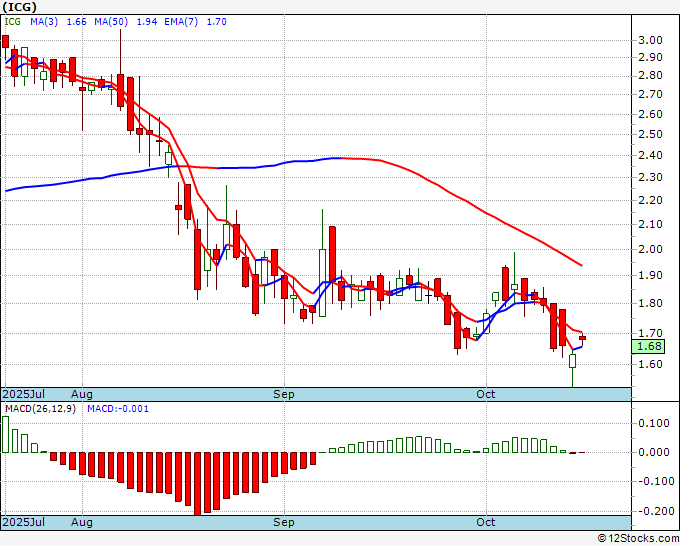Click the 2.00 price axis label

click(651, 249)
